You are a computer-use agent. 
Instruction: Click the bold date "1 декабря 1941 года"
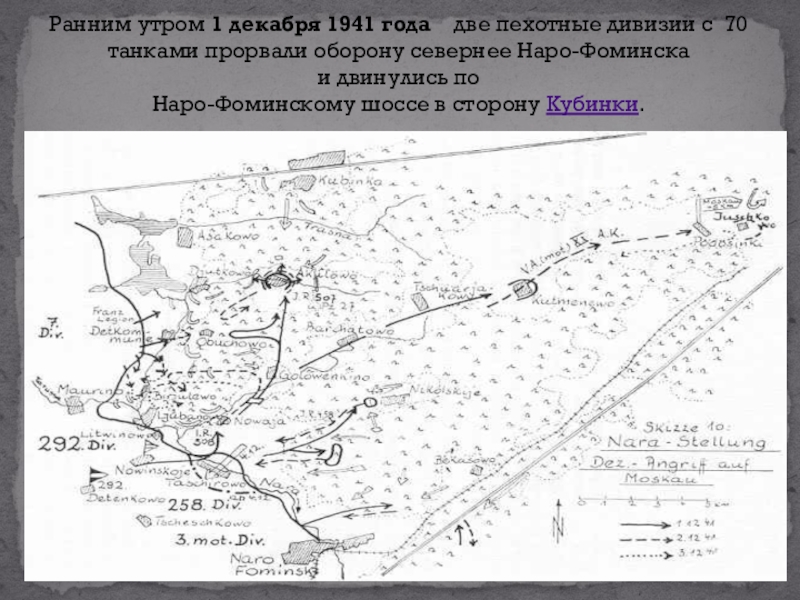point(320,24)
